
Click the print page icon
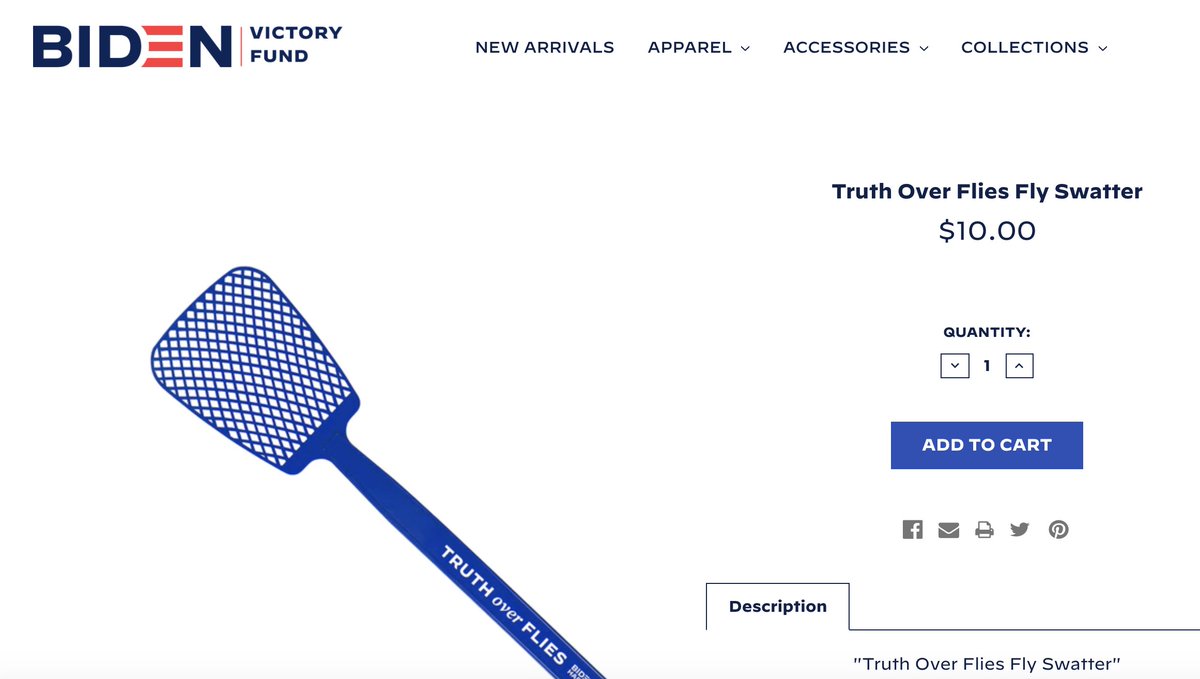(984, 529)
